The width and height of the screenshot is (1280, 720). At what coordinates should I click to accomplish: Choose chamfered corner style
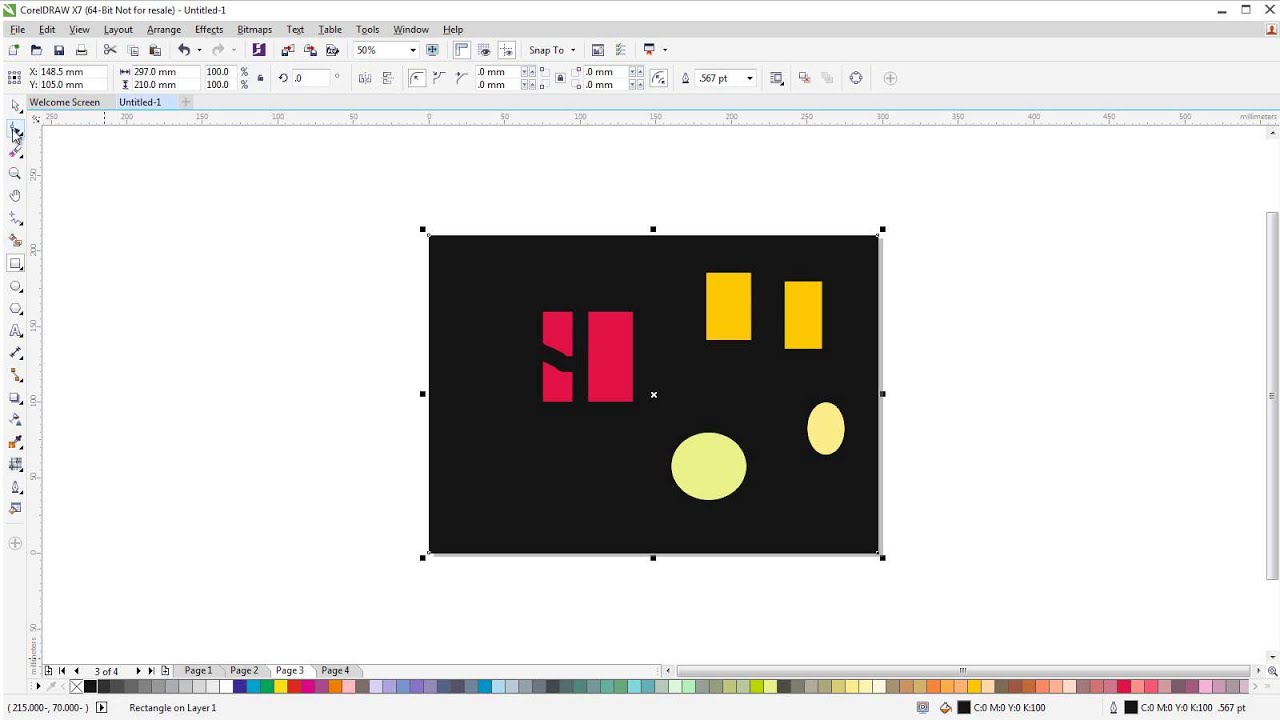(461, 78)
